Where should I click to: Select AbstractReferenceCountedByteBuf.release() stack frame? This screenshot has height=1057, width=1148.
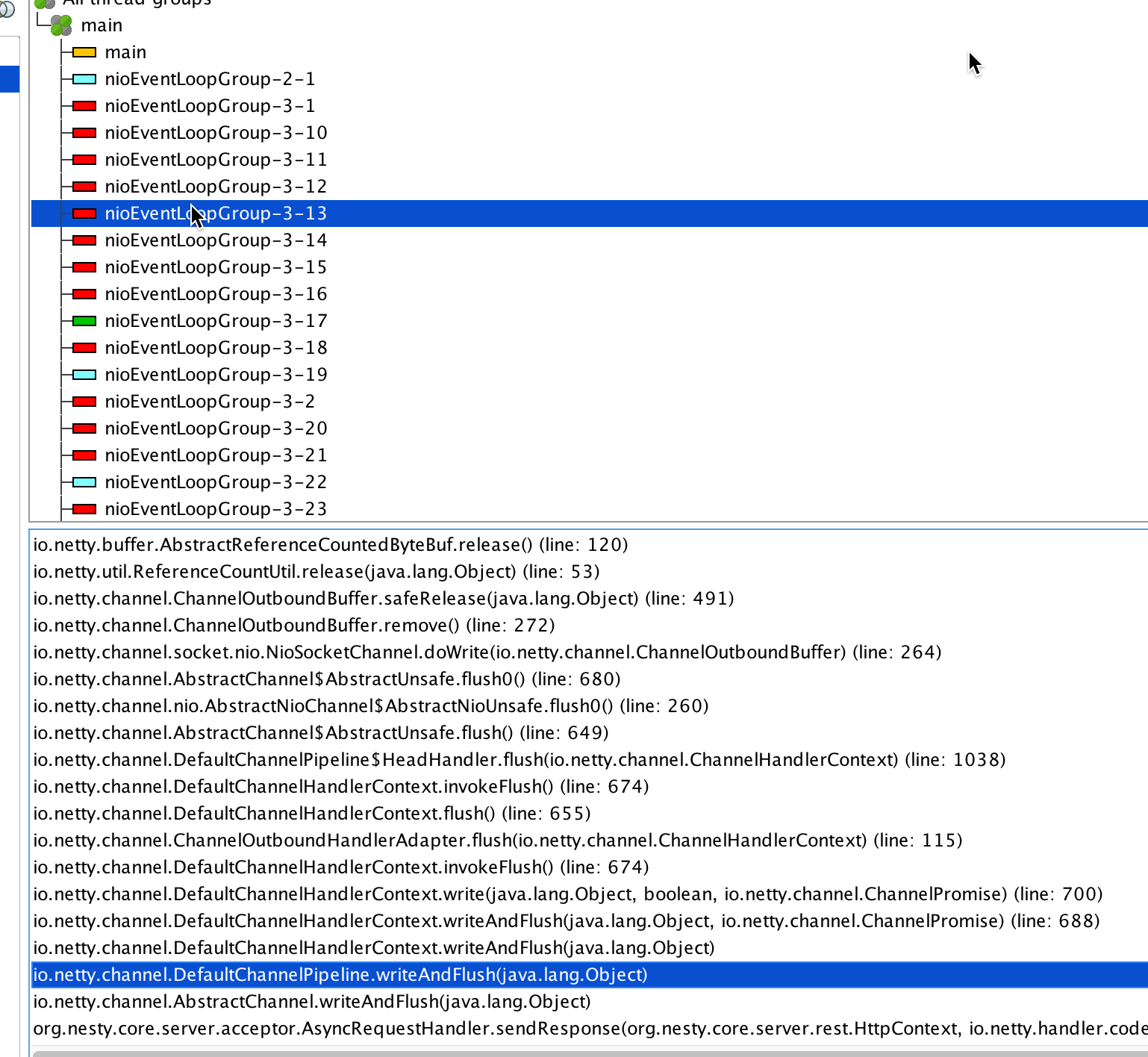331,545
